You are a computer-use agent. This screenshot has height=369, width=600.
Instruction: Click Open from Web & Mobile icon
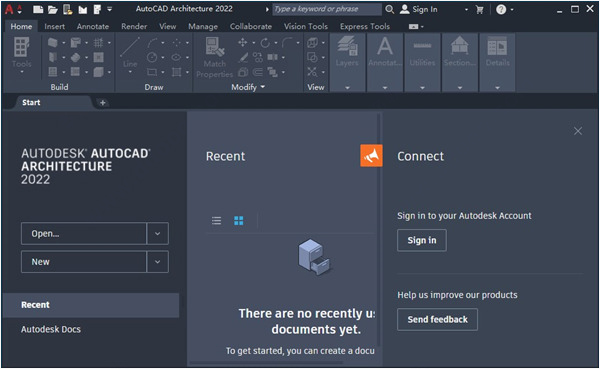click(68, 10)
